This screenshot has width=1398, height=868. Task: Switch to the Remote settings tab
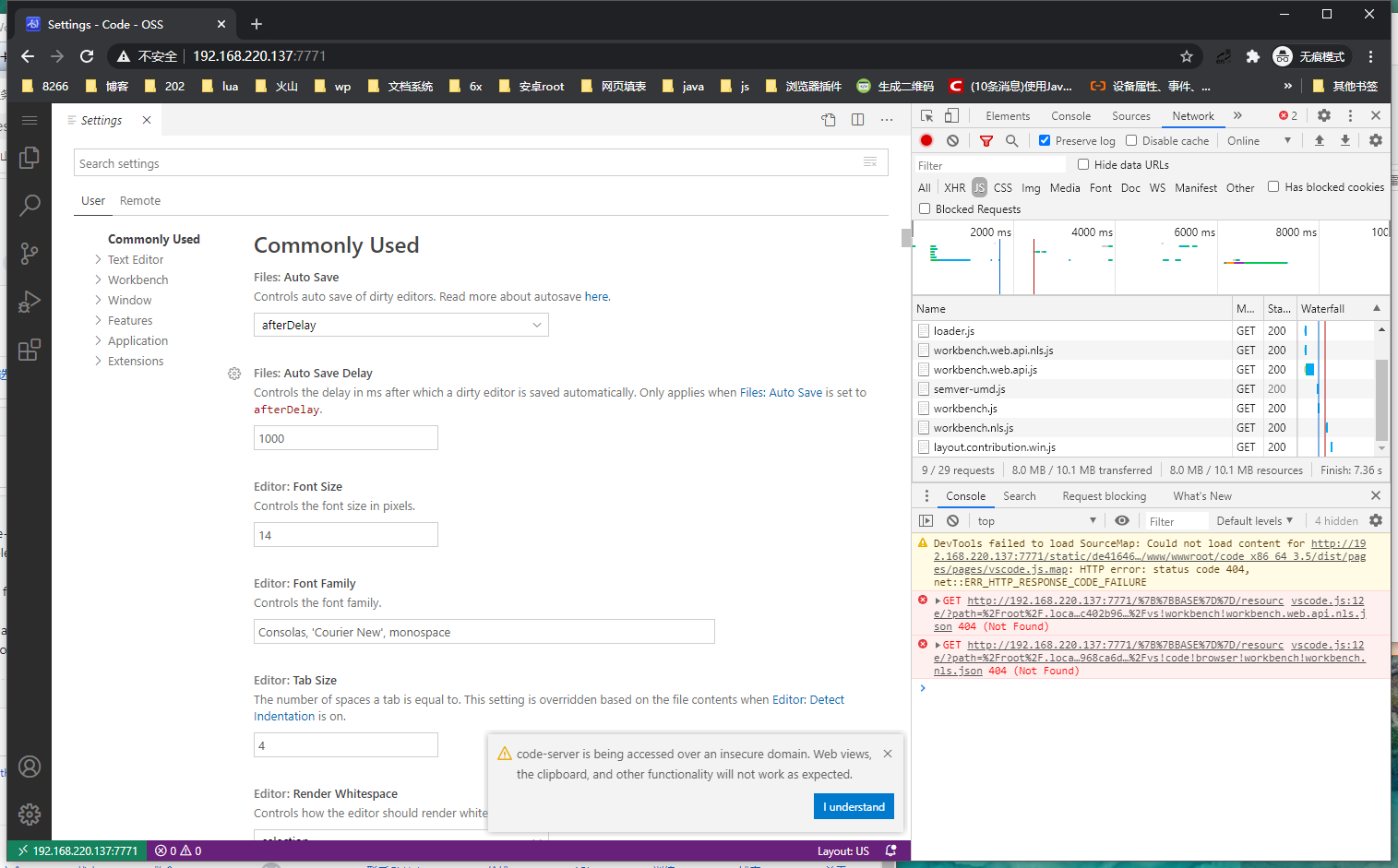140,200
